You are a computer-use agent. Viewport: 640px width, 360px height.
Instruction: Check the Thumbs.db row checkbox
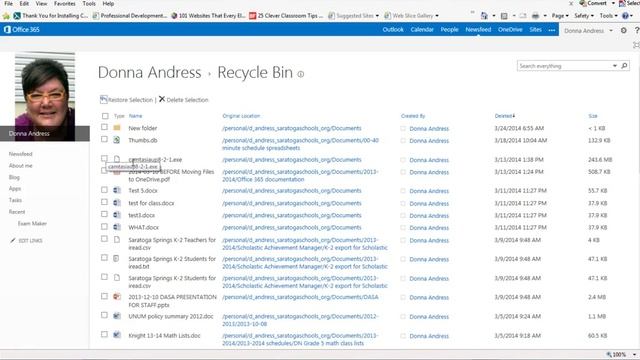[x=104, y=140]
